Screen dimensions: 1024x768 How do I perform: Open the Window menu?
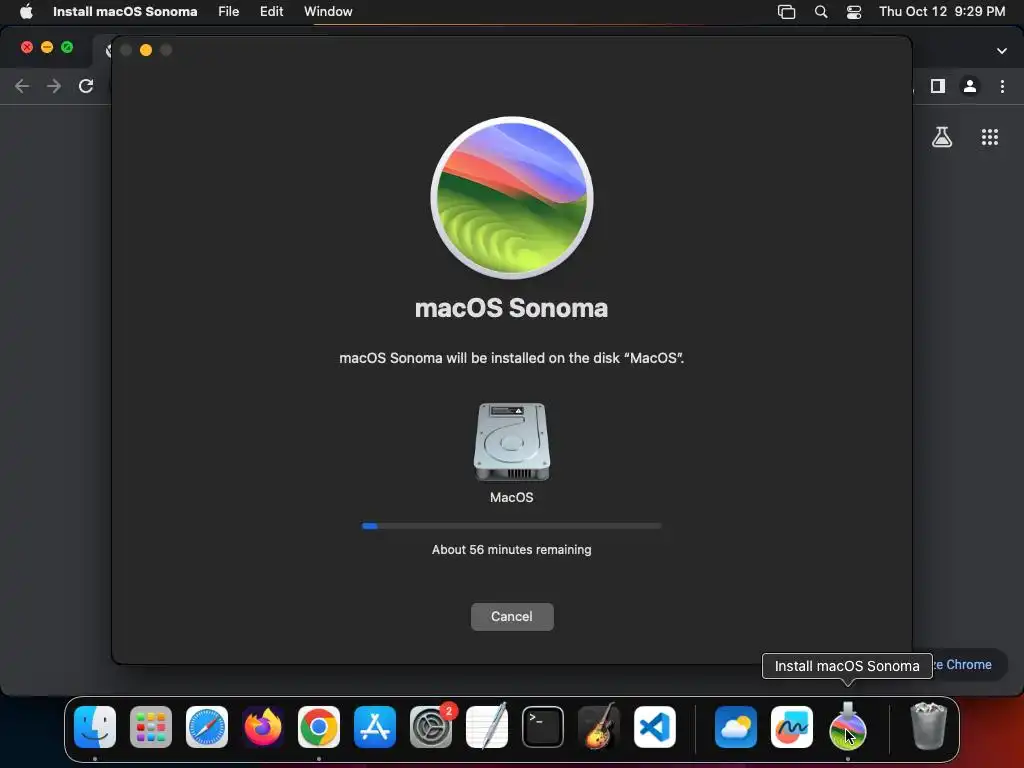click(x=328, y=11)
